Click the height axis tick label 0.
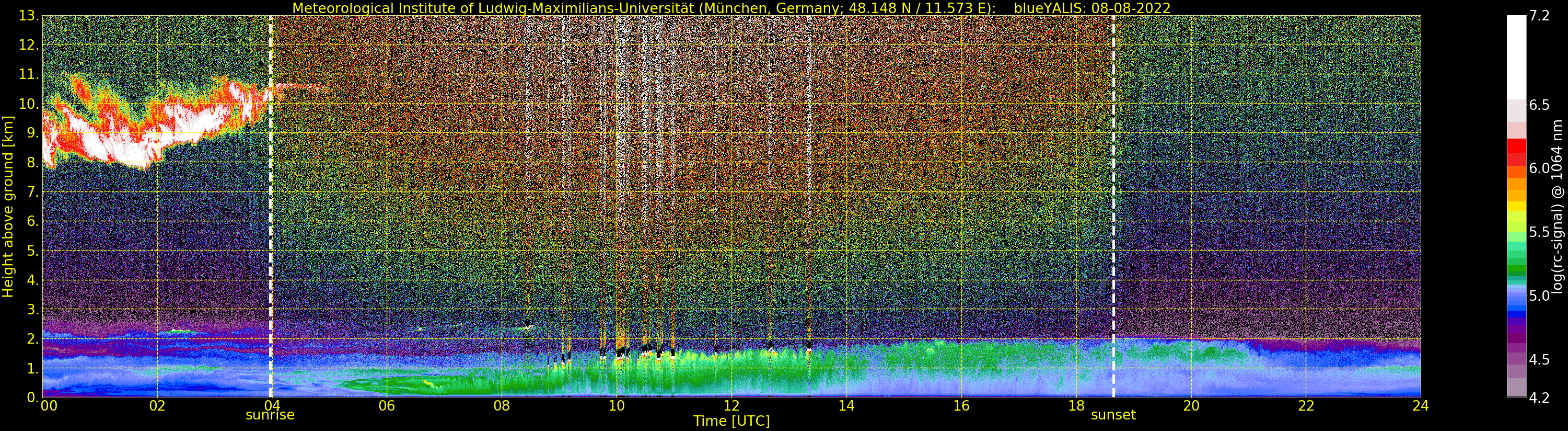Viewport: 1568px width, 431px height. pyautogui.click(x=33, y=398)
